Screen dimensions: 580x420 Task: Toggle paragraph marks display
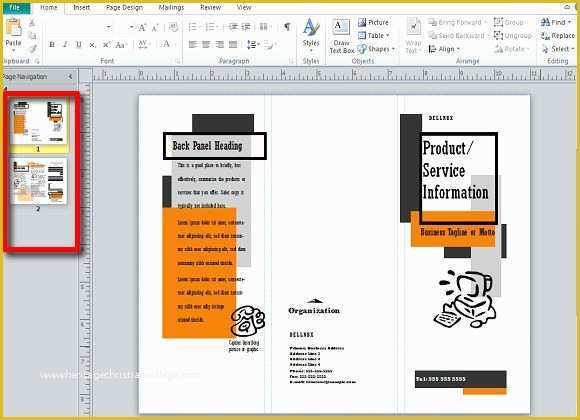point(287,27)
